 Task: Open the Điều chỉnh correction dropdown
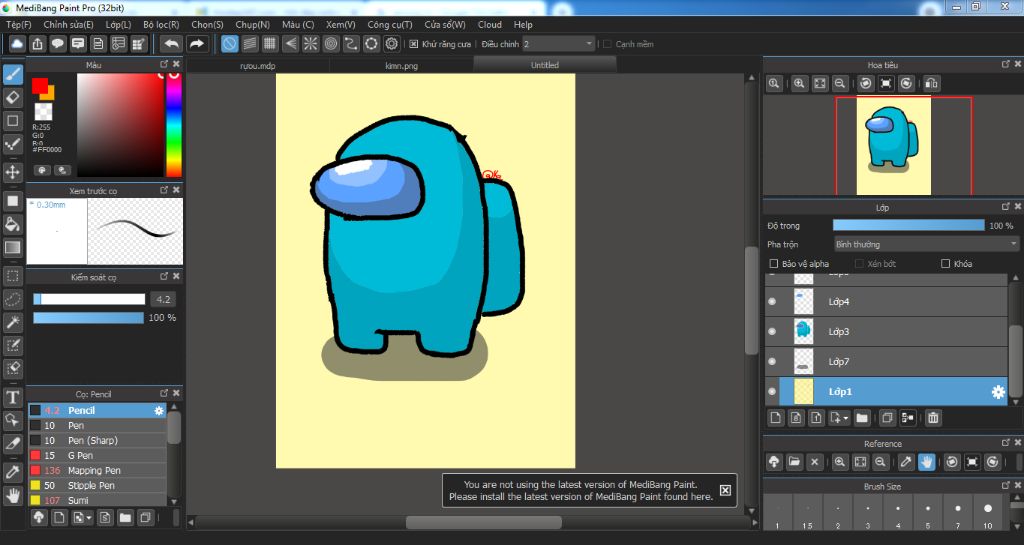558,44
